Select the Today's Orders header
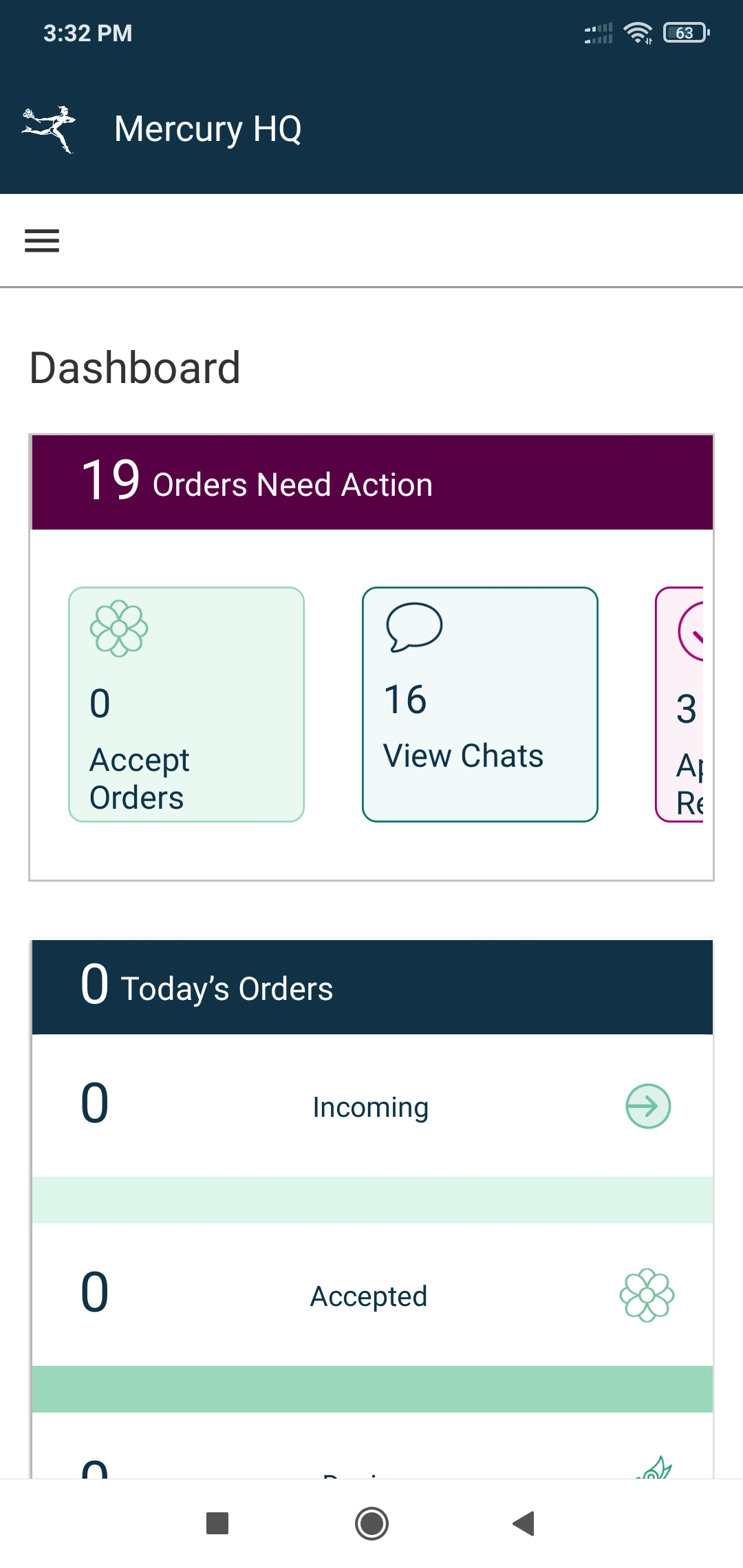 [x=372, y=987]
